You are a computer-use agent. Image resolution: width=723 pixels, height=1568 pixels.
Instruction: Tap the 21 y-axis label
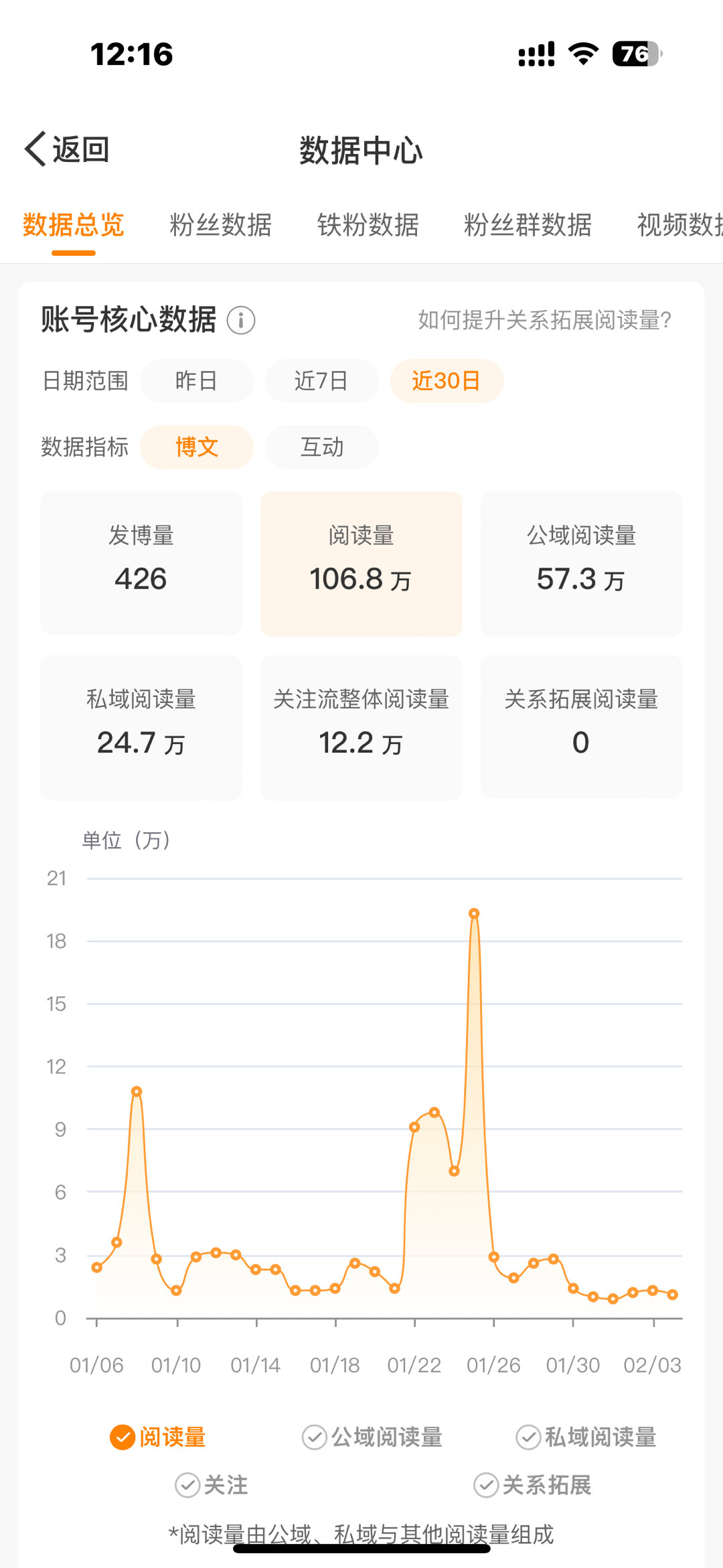point(57,878)
